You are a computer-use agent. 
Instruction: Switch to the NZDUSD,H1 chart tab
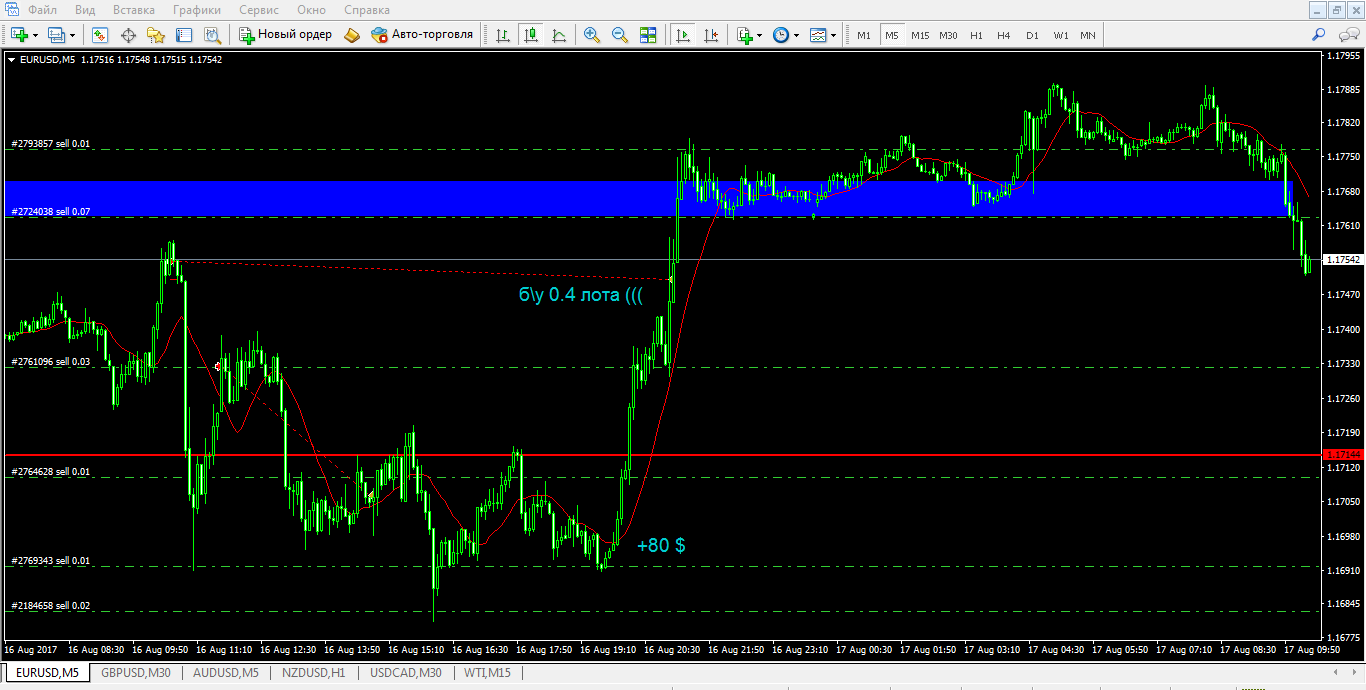(314, 673)
